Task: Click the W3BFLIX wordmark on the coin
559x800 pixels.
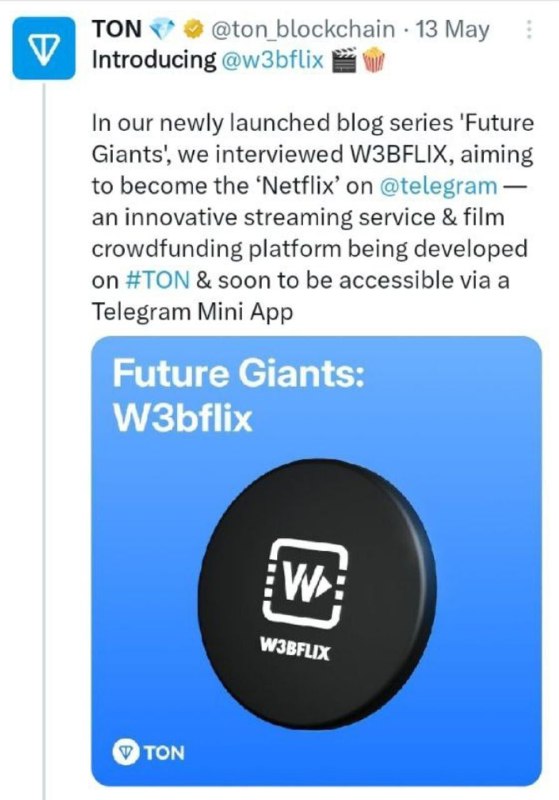Action: coord(295,649)
